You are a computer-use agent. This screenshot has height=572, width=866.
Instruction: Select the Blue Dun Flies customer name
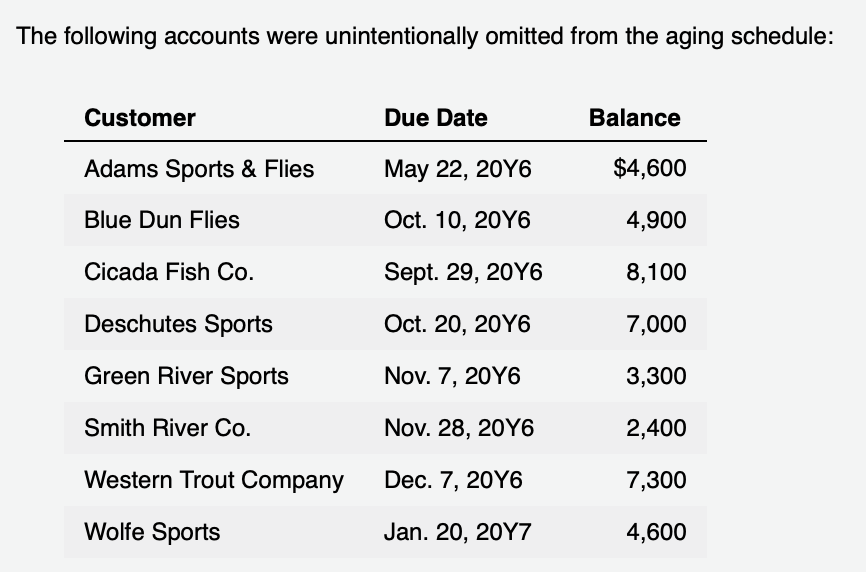162,220
